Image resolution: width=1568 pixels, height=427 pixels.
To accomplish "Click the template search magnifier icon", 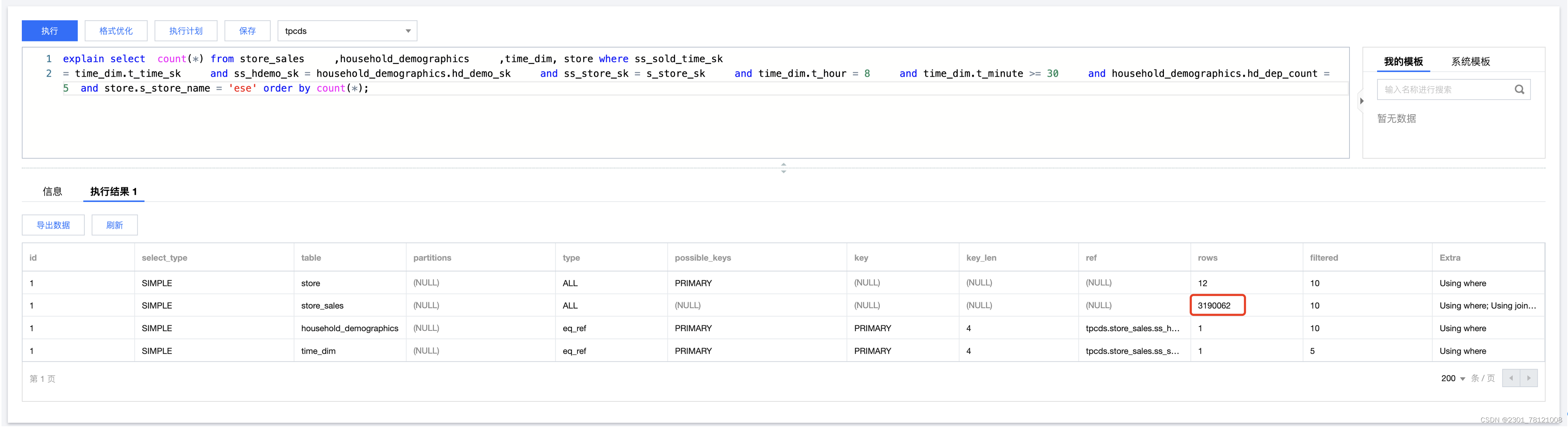I will tap(1519, 89).
